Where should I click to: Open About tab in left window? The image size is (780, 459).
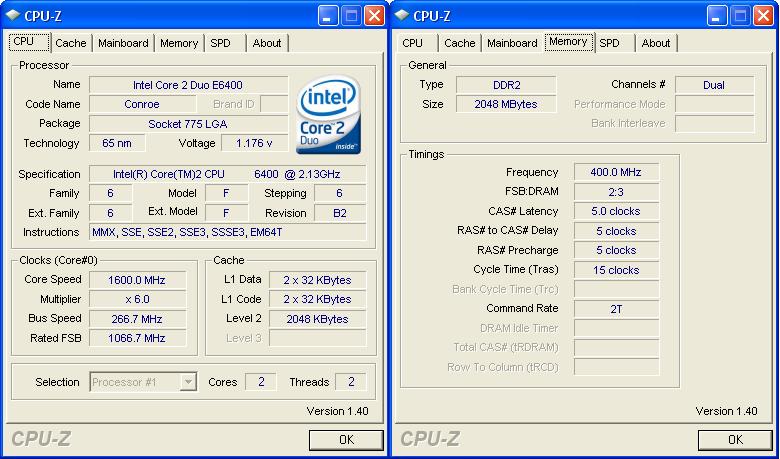click(x=267, y=43)
